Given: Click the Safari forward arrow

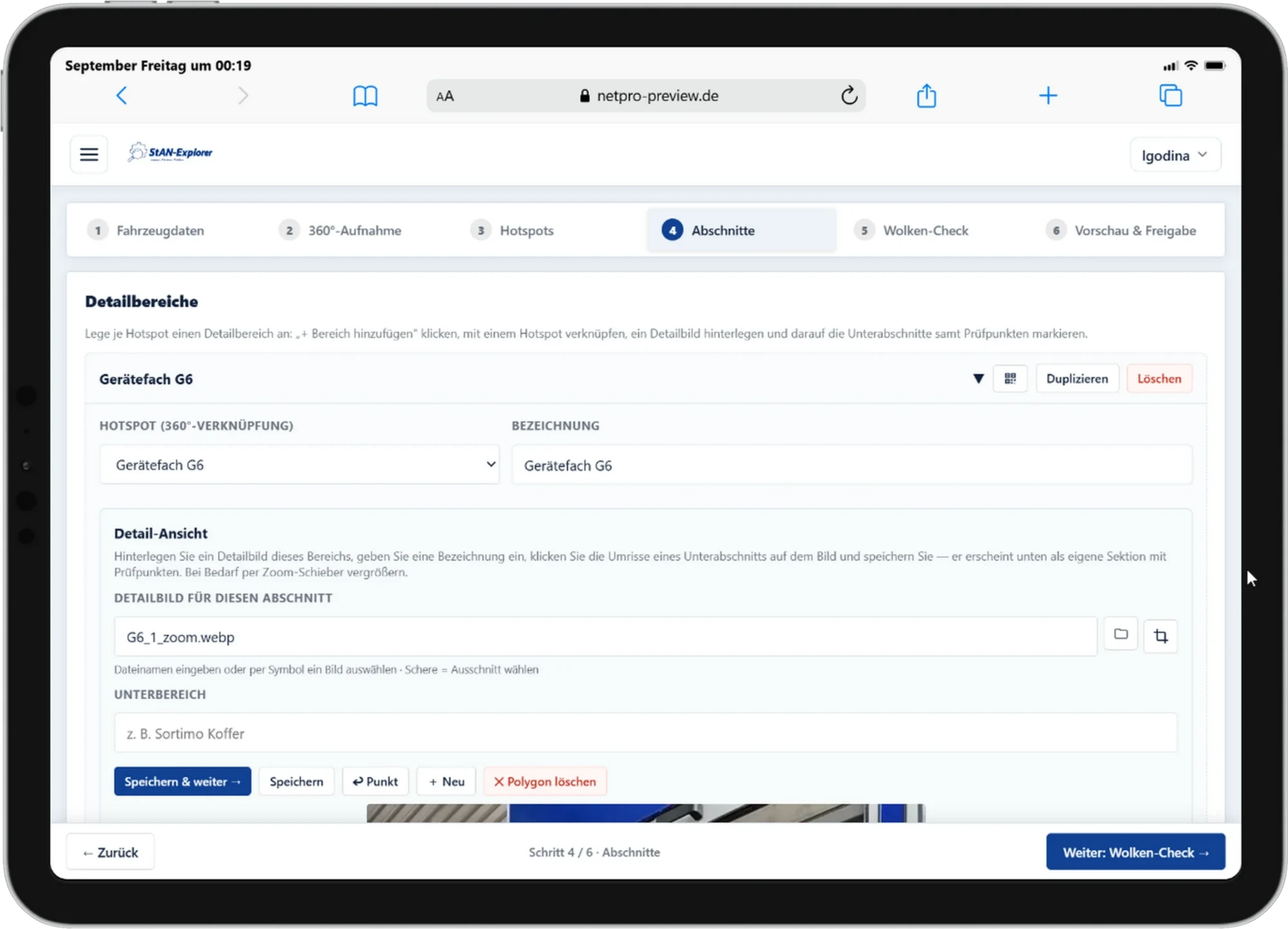Looking at the screenshot, I should (x=243, y=96).
